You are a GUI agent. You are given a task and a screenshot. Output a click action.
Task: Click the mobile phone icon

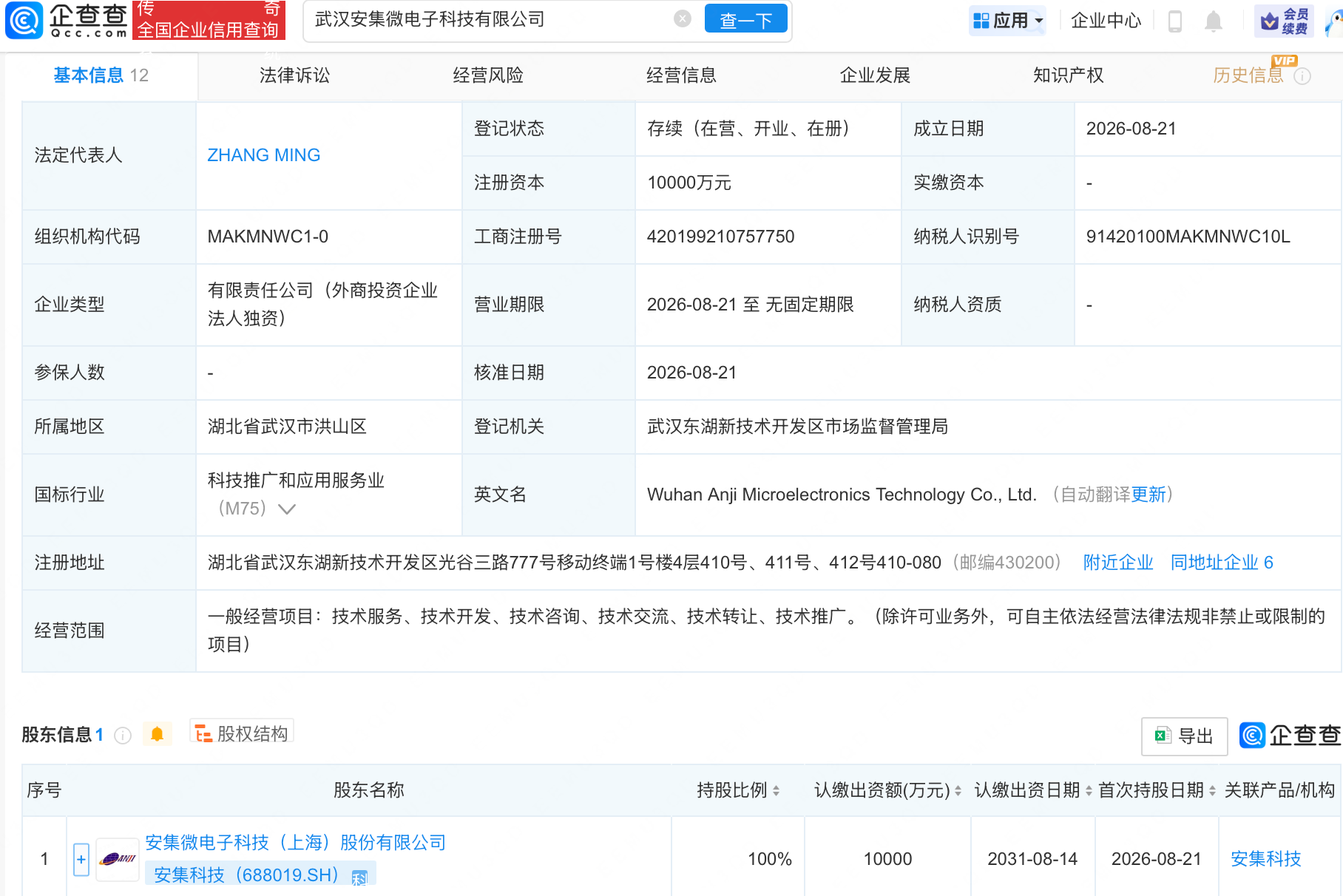(x=1174, y=21)
